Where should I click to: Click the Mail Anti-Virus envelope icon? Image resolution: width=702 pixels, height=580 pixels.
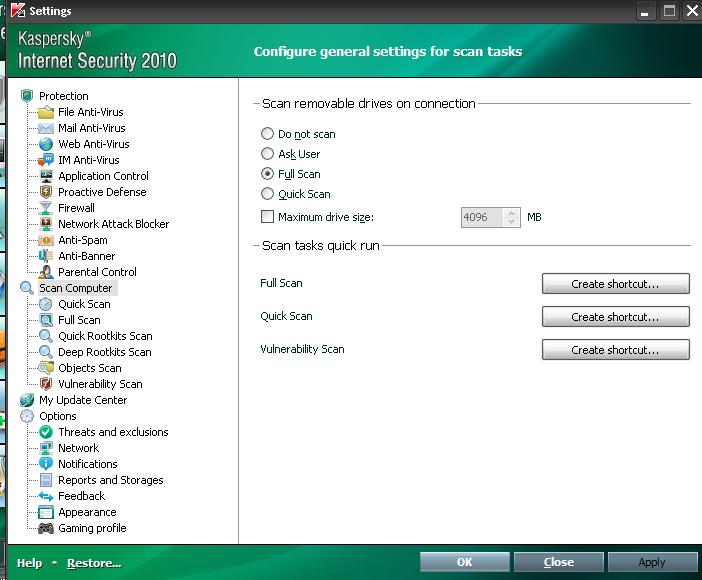pyautogui.click(x=46, y=128)
